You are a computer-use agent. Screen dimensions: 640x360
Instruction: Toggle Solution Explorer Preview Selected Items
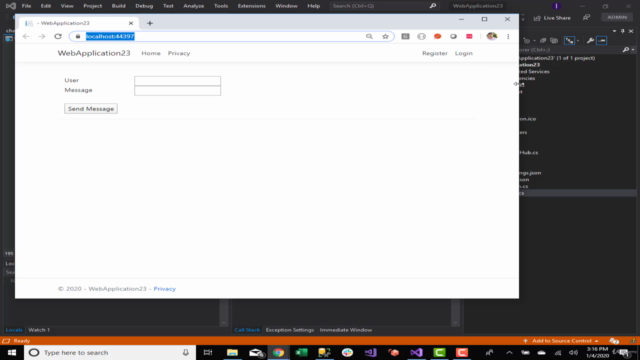[602, 40]
